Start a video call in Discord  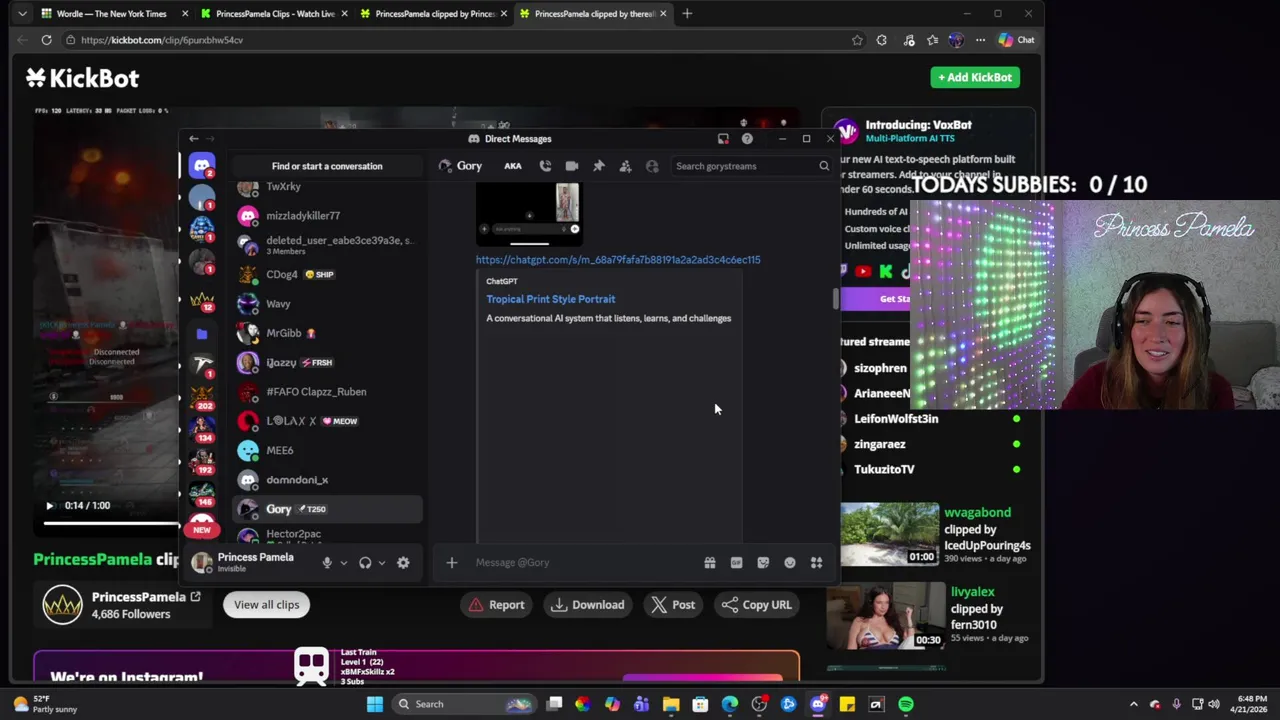[x=572, y=166]
